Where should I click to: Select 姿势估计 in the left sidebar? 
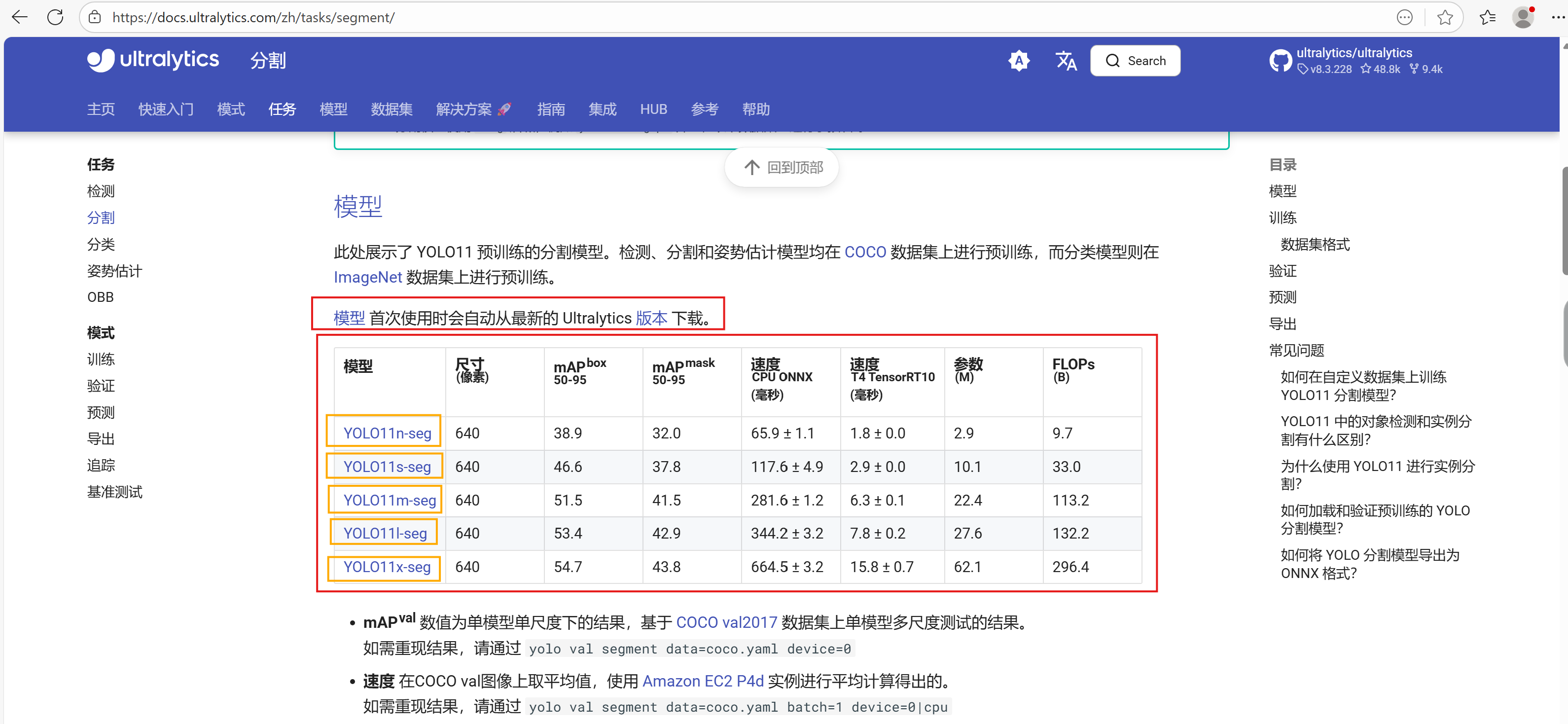tap(114, 271)
